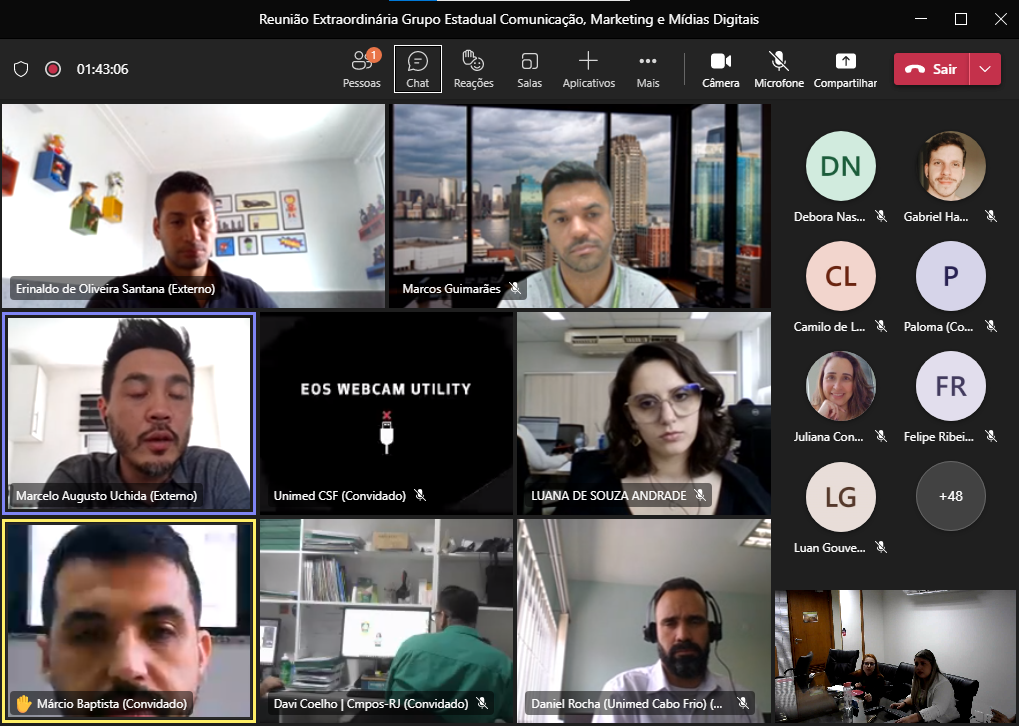
Task: Click Compartilhar to share screen
Action: pos(845,69)
